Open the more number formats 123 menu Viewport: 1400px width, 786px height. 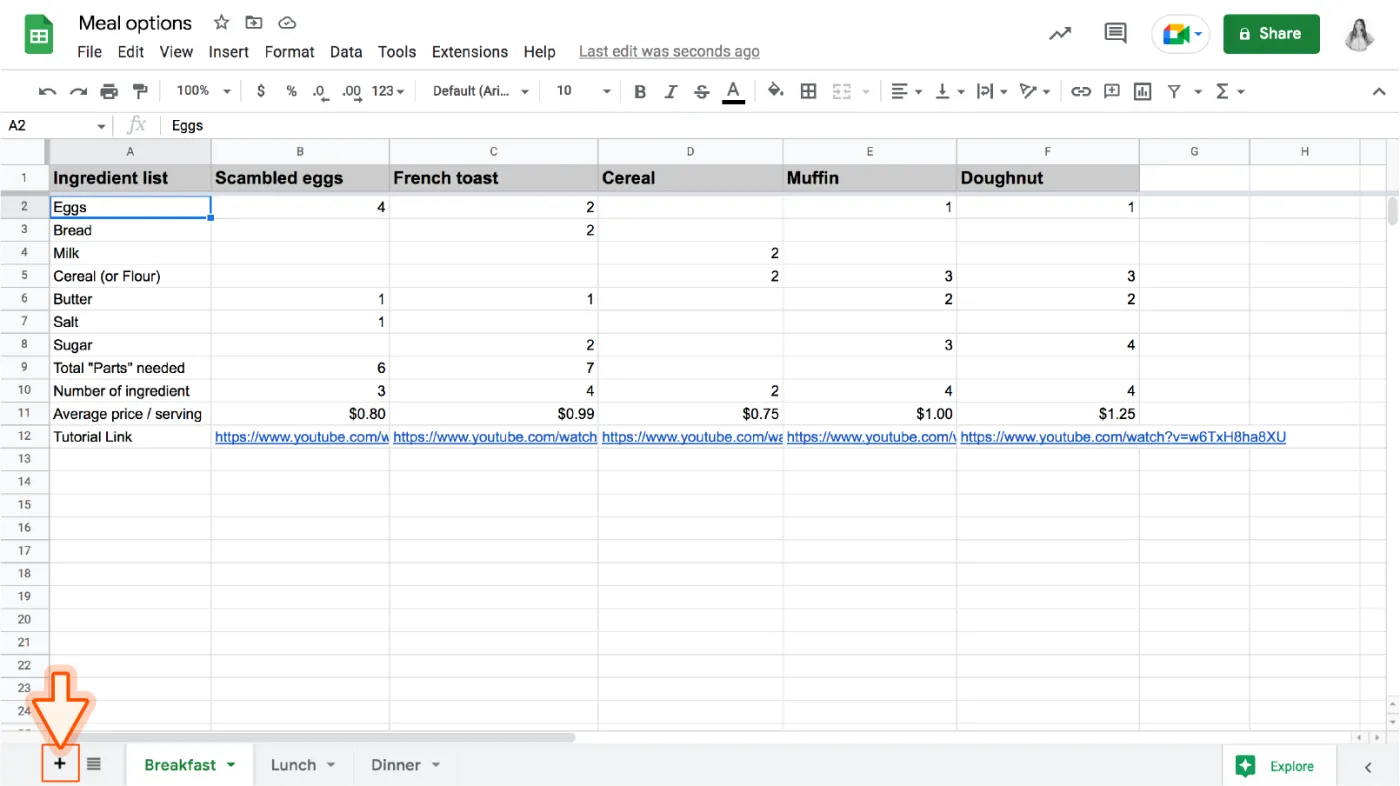pyautogui.click(x=388, y=91)
